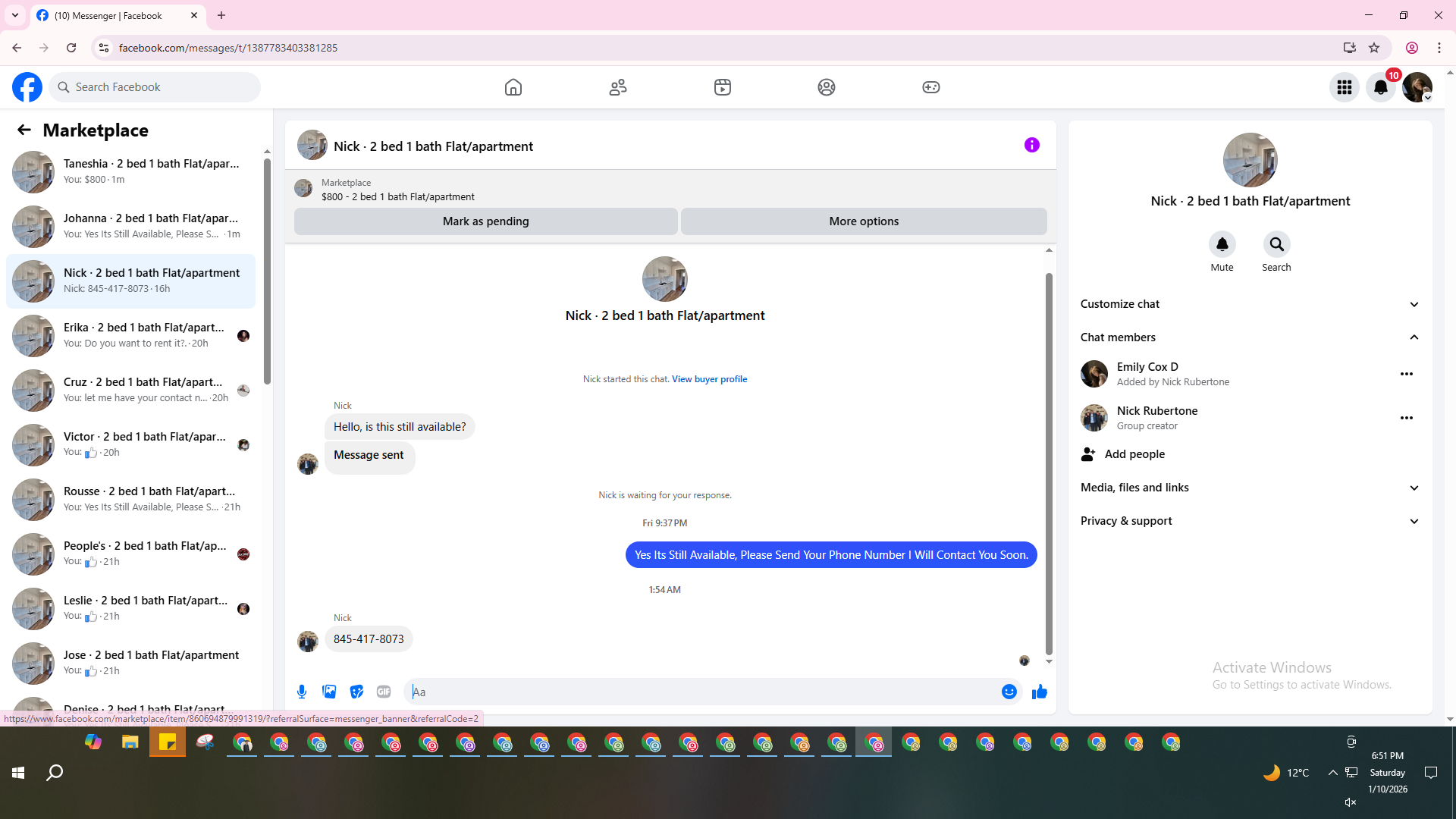Open options for Emily Cox D member

[x=1406, y=374]
